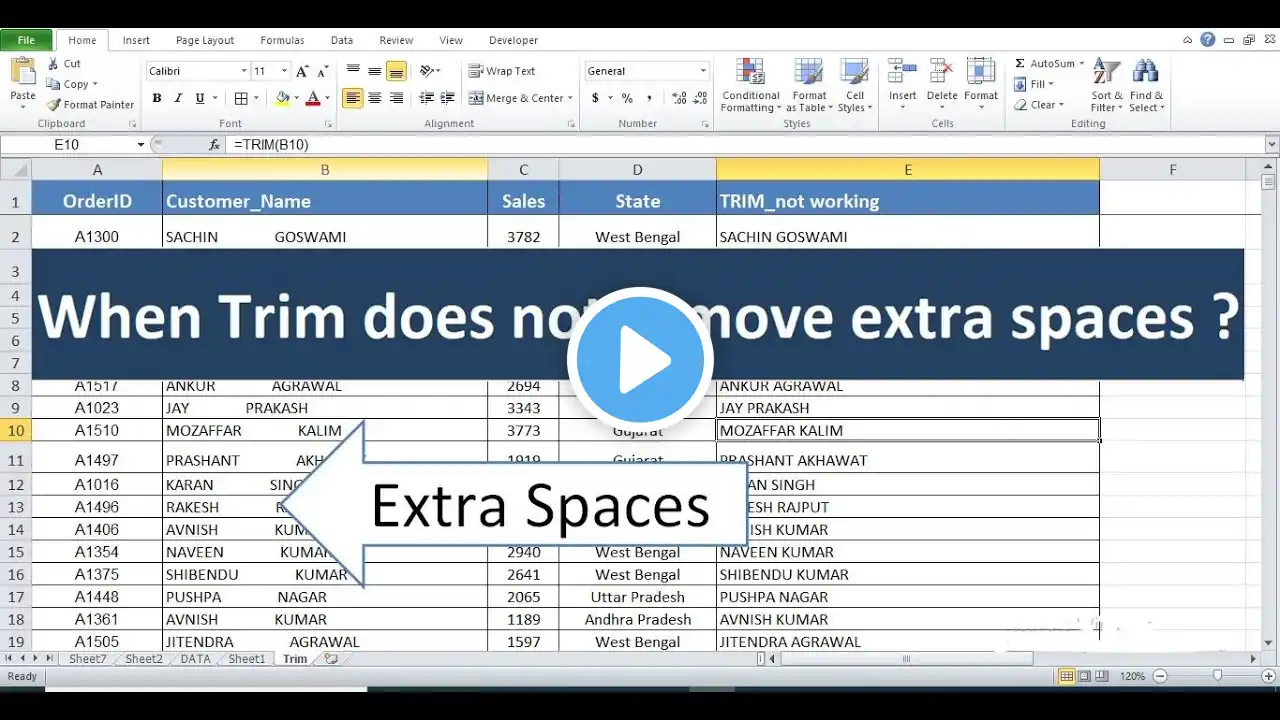Open the Calibri font name dropdown
The width and height of the screenshot is (1280, 720).
(x=243, y=71)
